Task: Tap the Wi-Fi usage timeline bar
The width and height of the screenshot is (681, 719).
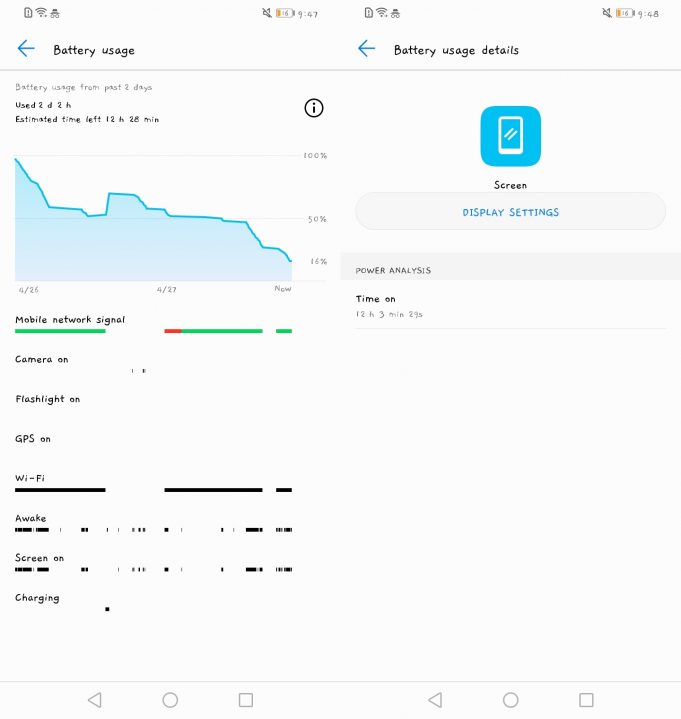Action: (x=212, y=490)
